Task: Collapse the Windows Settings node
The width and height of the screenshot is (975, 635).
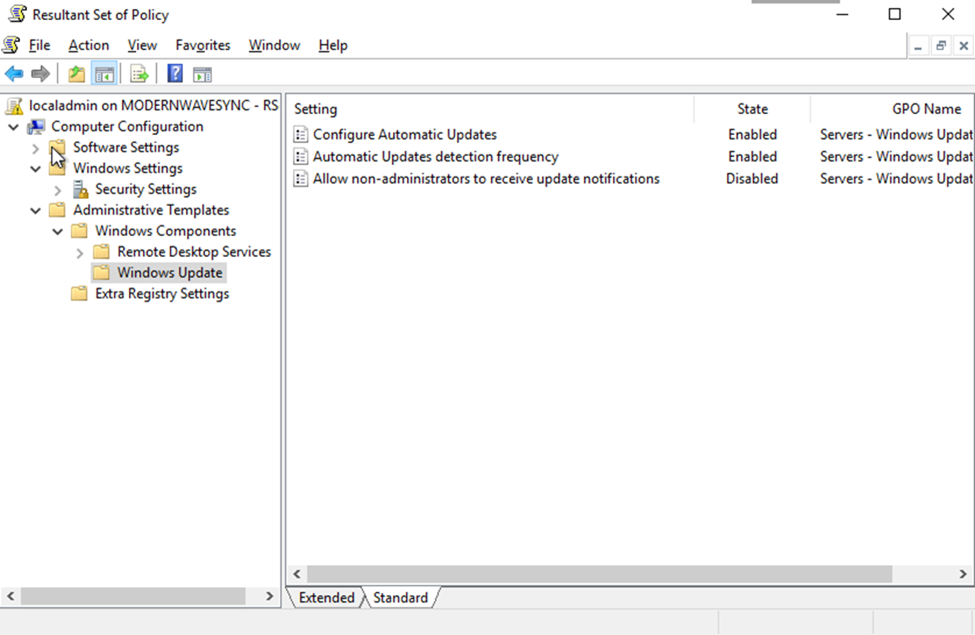Action: tap(35, 169)
